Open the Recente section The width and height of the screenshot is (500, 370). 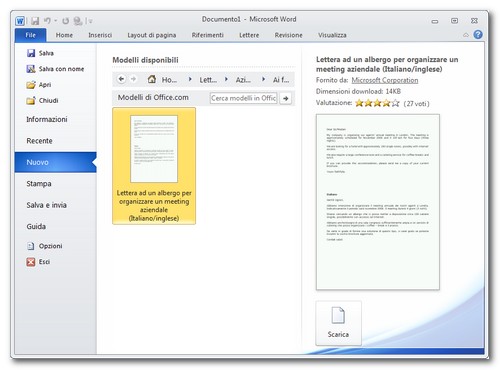click(x=39, y=141)
